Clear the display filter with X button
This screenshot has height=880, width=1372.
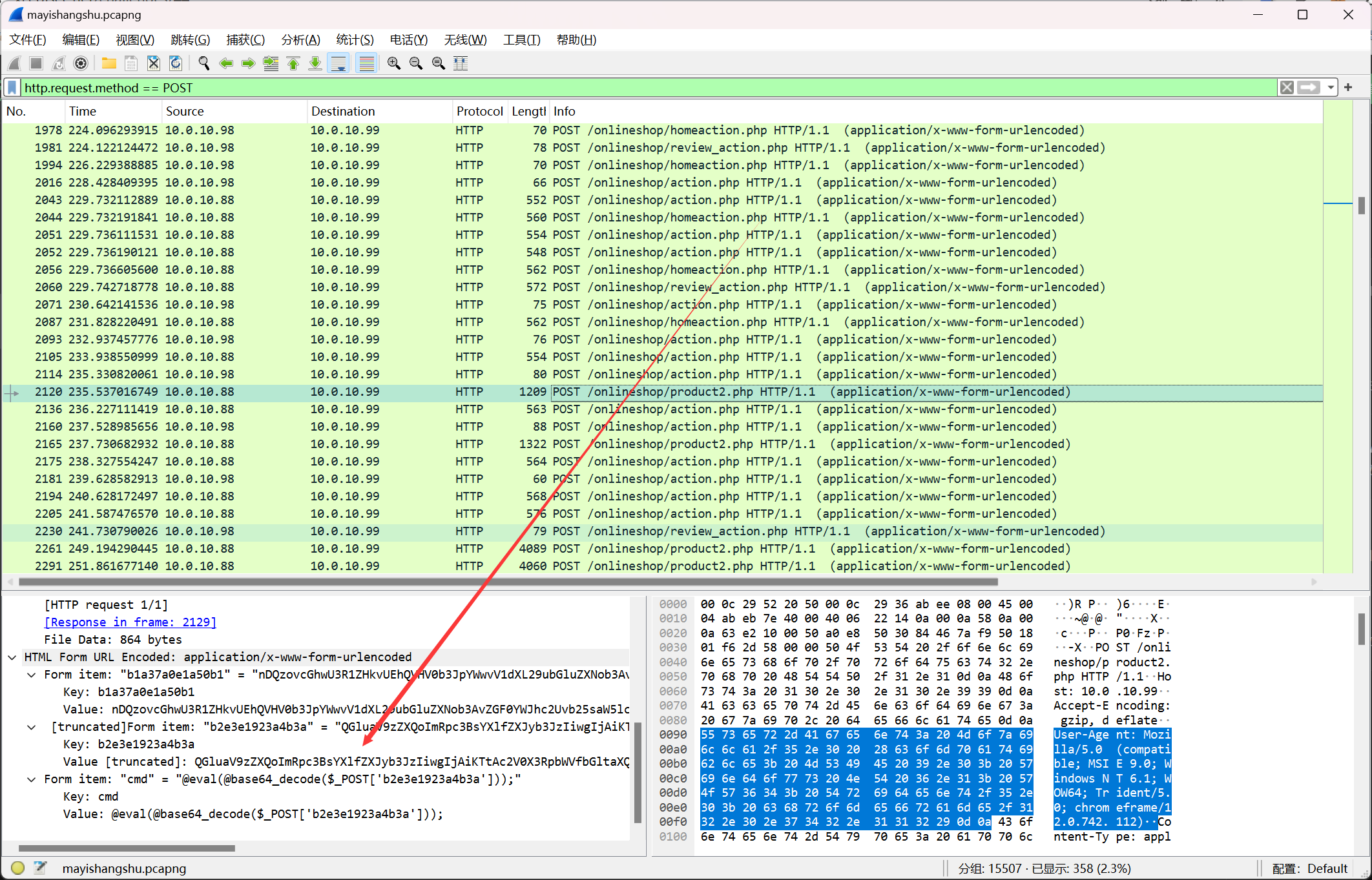pos(1287,87)
